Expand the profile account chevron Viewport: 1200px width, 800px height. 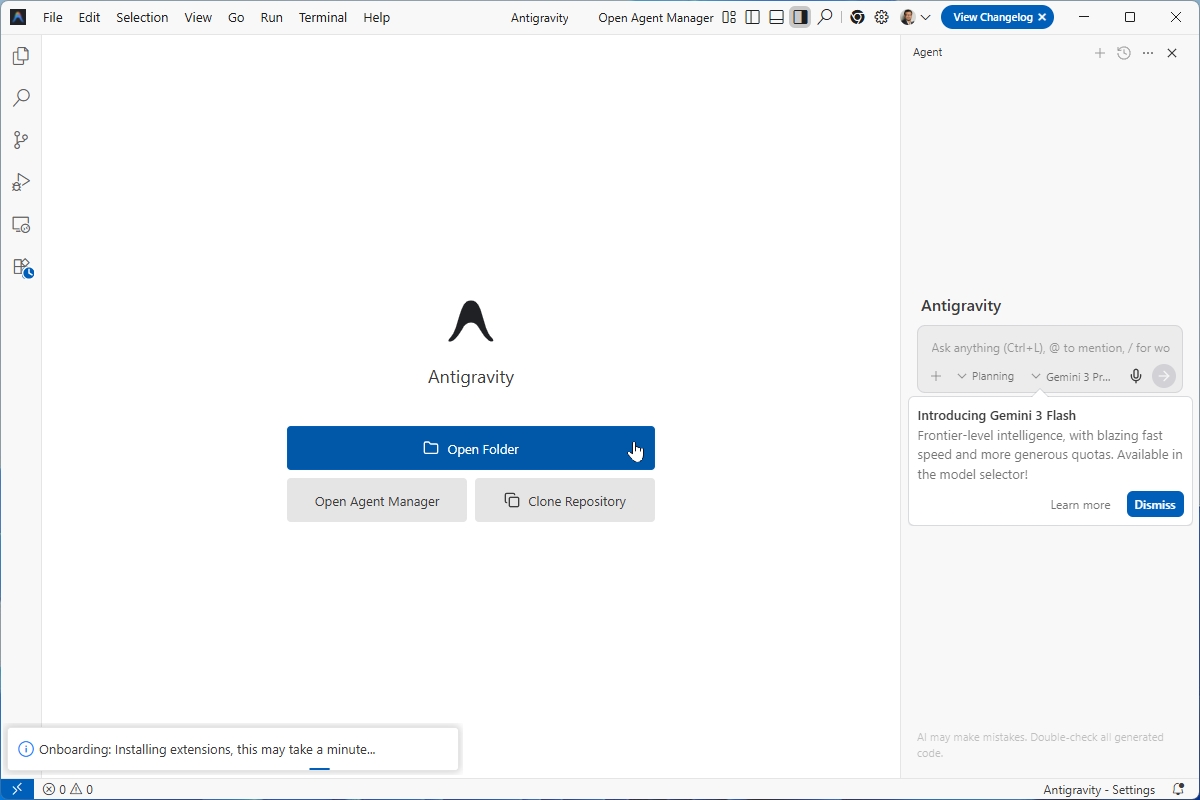coord(927,17)
